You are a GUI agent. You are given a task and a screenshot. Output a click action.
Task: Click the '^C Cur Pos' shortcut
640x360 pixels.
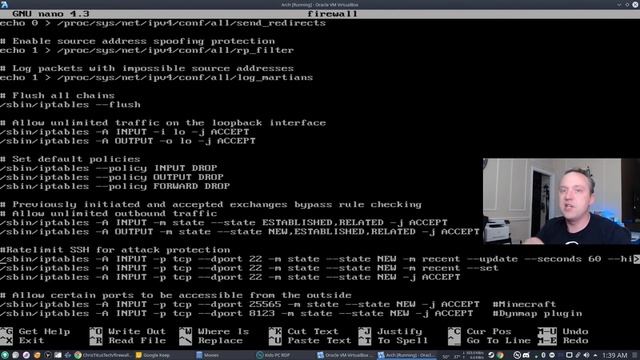click(480, 331)
